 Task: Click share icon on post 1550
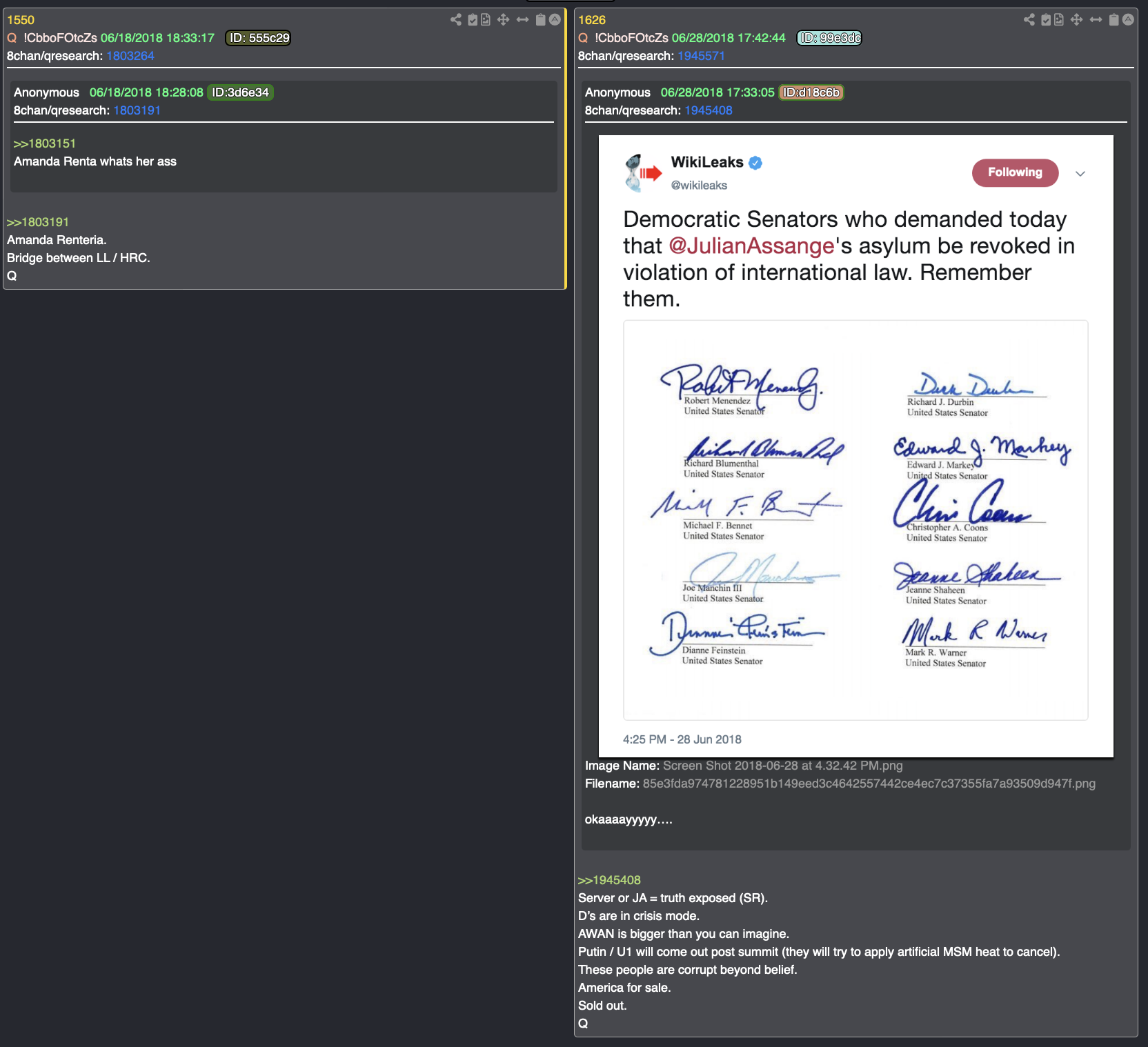tap(455, 20)
